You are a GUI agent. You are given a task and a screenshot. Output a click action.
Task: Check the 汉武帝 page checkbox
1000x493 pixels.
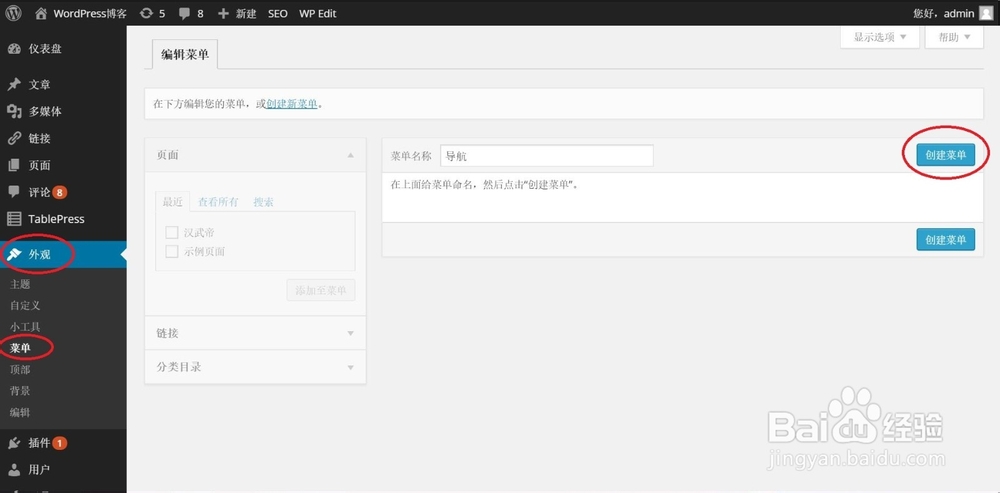pos(172,233)
